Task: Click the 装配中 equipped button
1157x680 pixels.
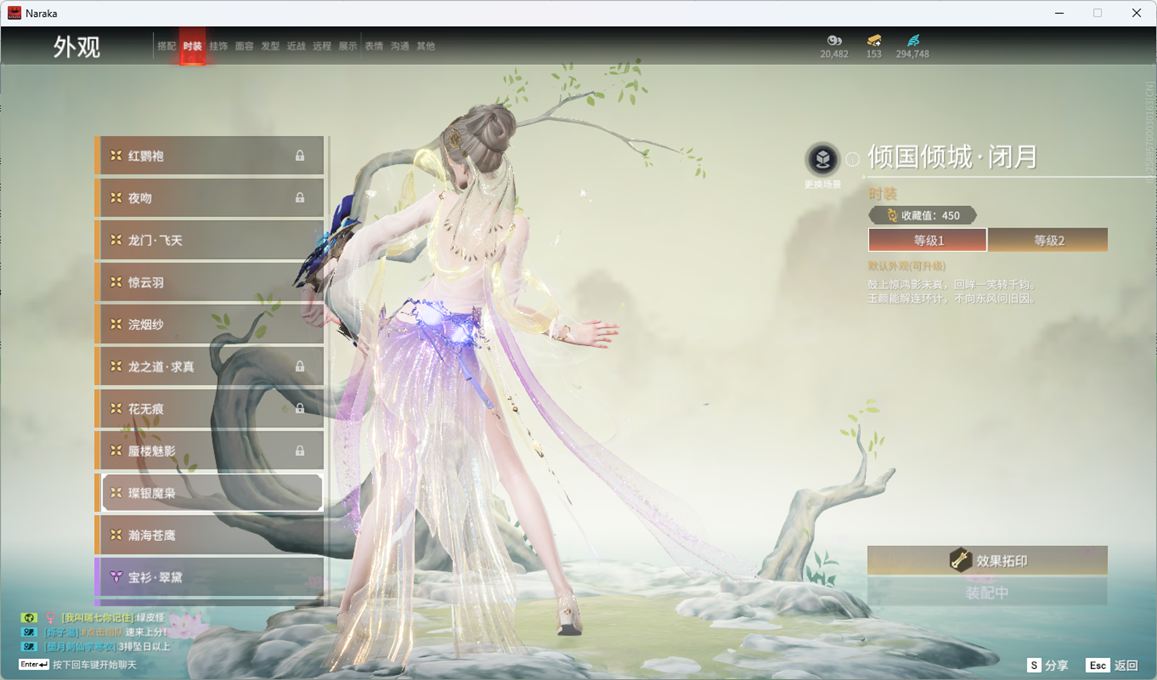Action: coord(987,592)
